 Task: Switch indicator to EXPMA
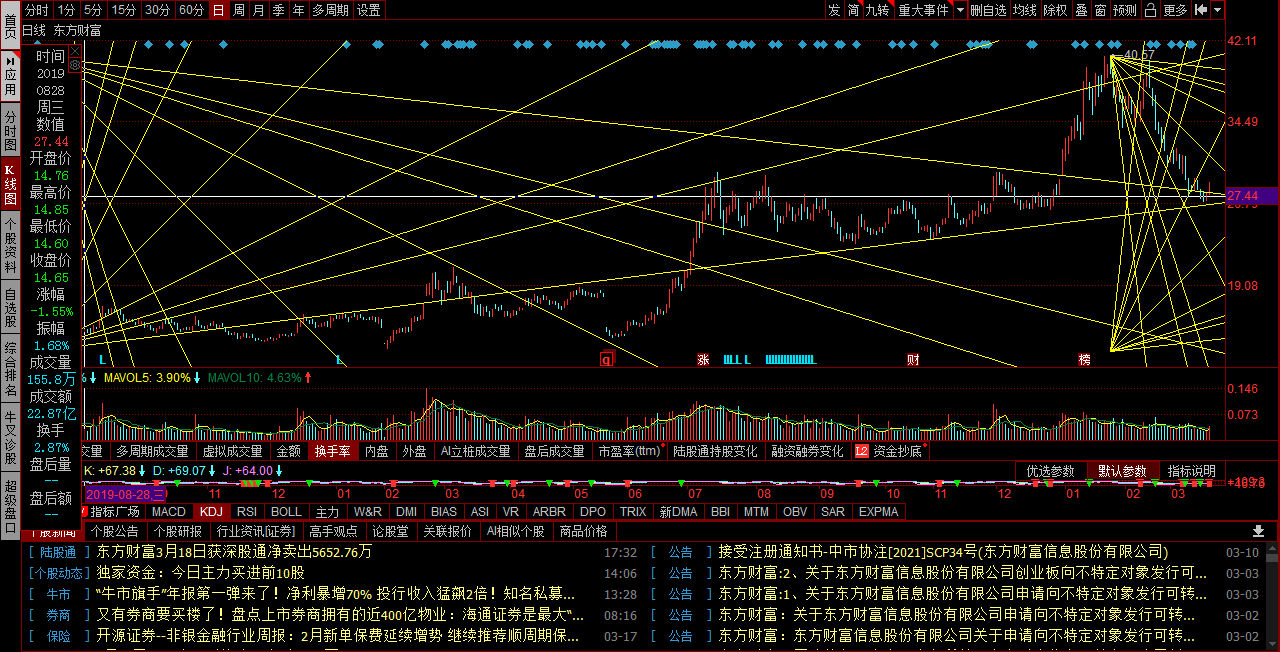(879, 511)
